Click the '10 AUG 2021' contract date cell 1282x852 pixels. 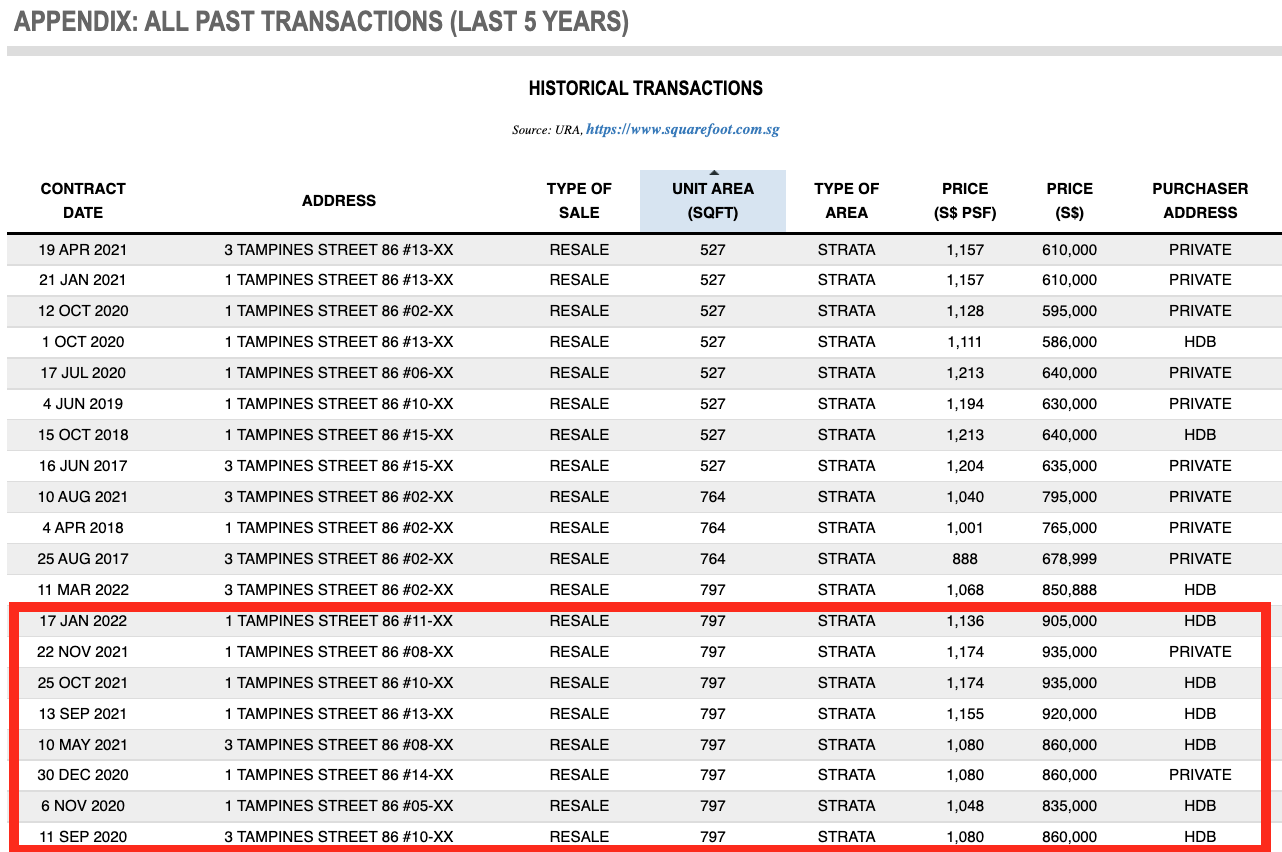point(83,497)
